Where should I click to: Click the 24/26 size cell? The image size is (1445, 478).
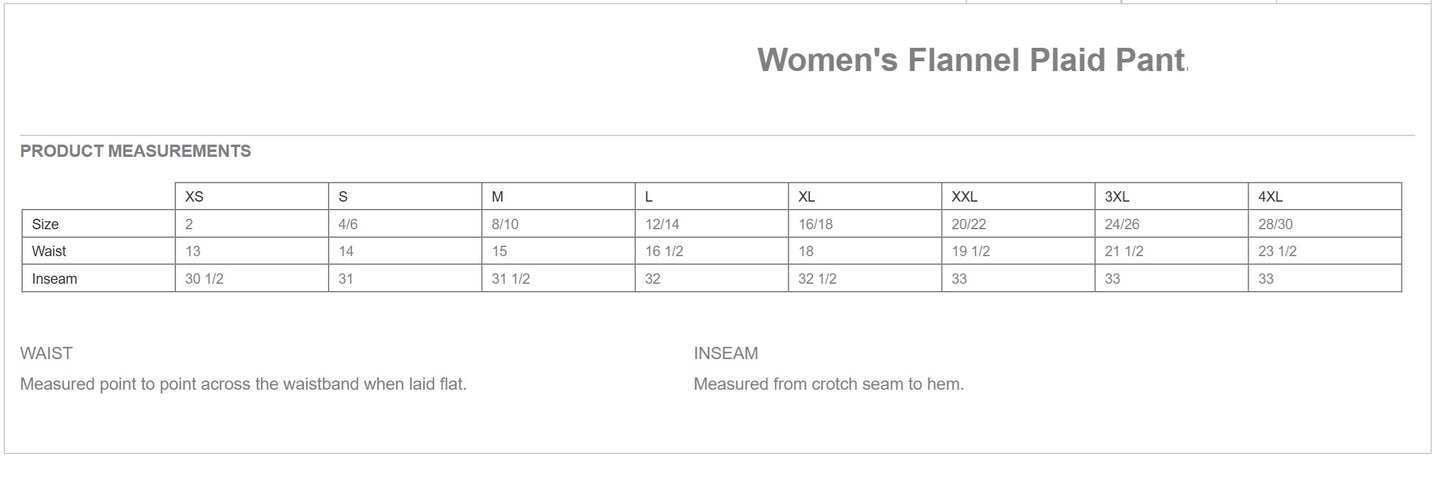(1122, 225)
